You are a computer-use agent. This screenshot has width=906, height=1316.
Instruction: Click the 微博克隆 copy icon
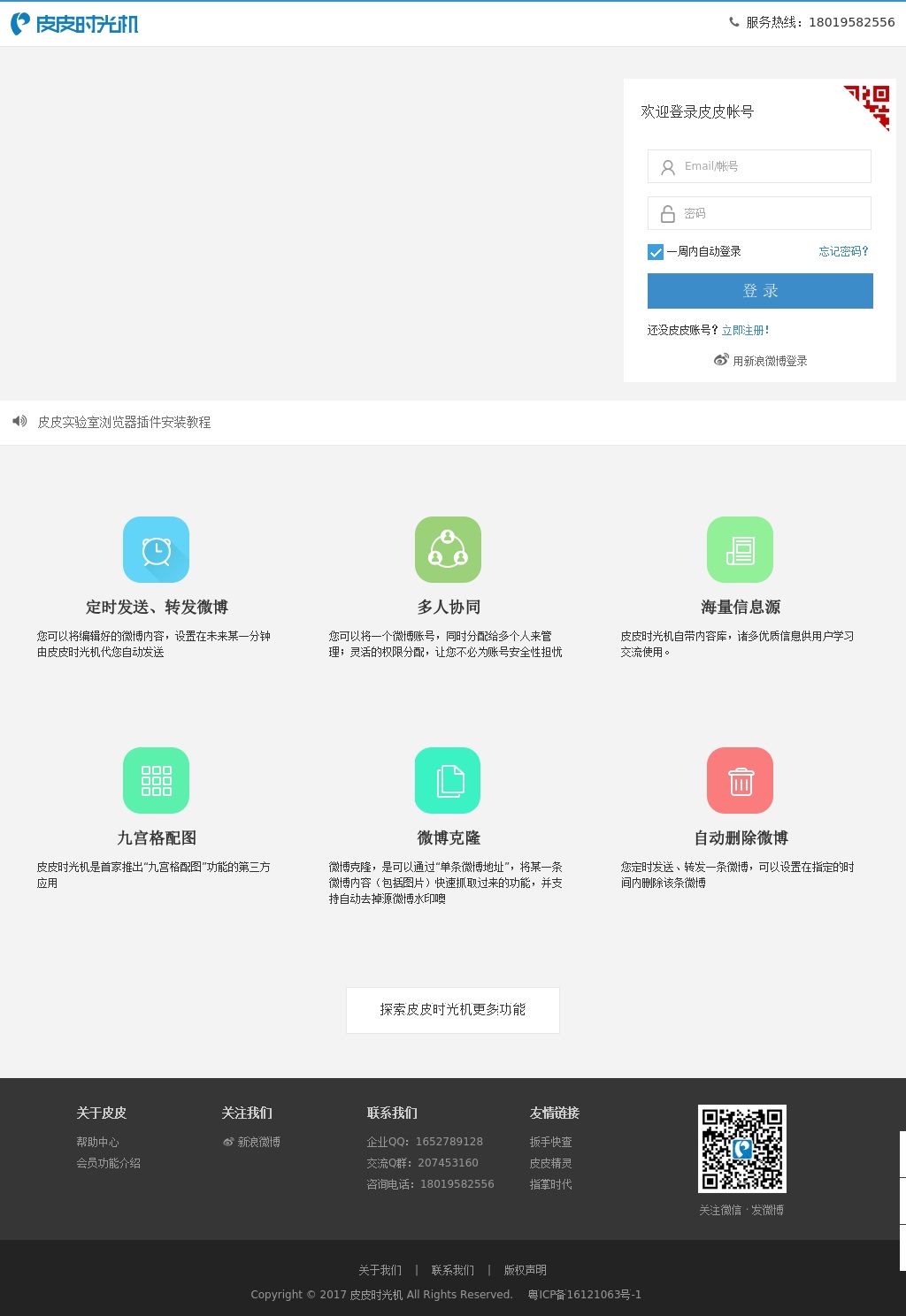[x=448, y=780]
